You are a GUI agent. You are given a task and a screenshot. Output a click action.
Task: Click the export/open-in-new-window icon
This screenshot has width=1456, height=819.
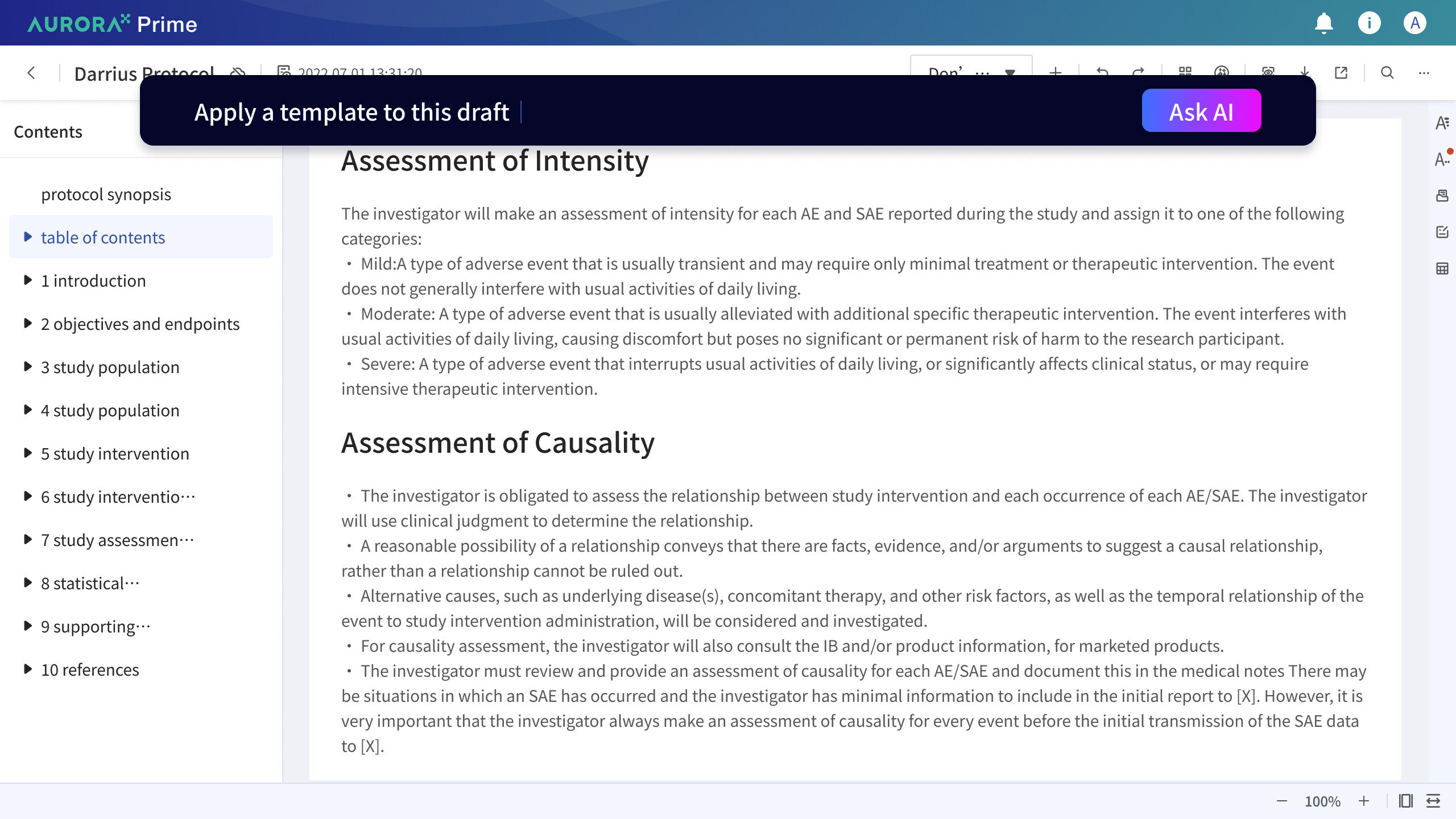[1341, 73]
